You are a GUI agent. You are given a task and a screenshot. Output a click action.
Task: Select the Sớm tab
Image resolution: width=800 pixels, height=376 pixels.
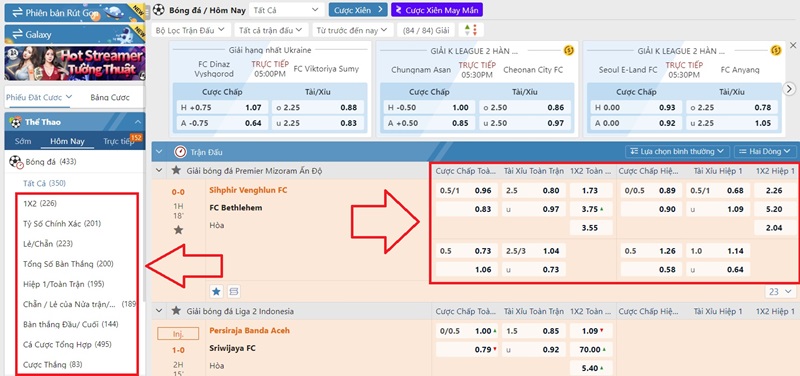coord(23,141)
